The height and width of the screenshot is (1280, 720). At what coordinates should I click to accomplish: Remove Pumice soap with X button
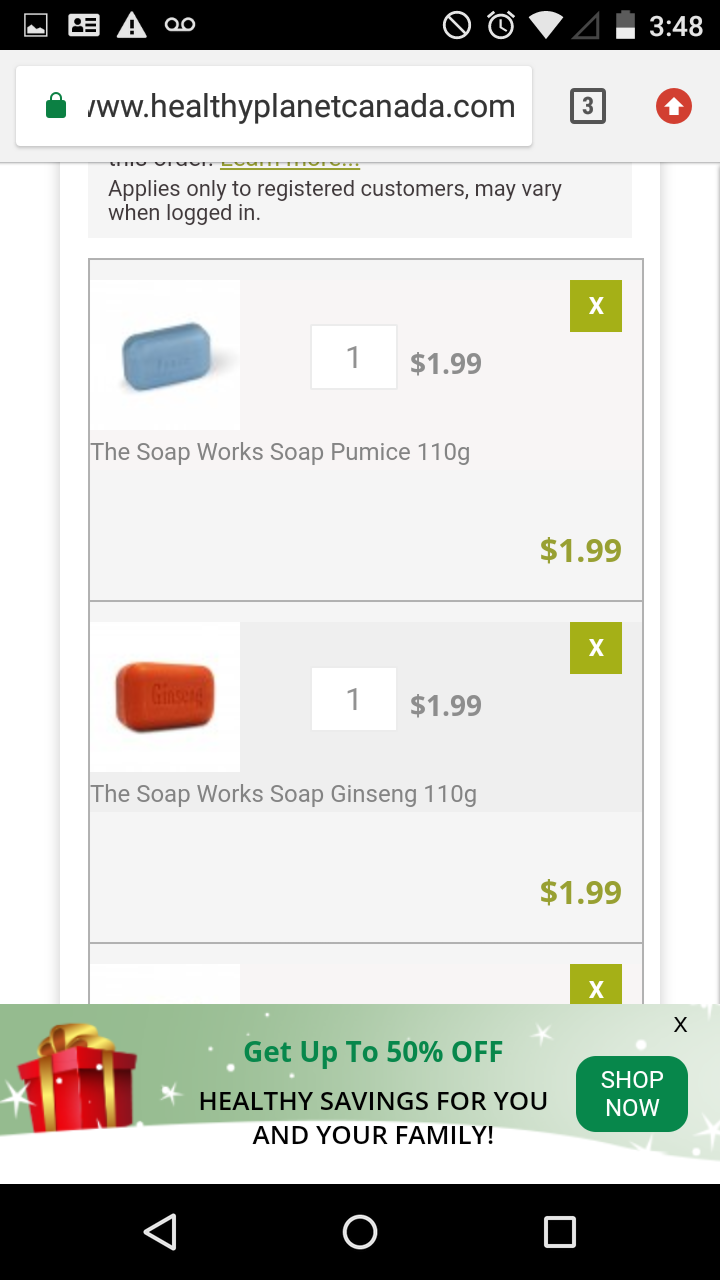click(x=596, y=306)
